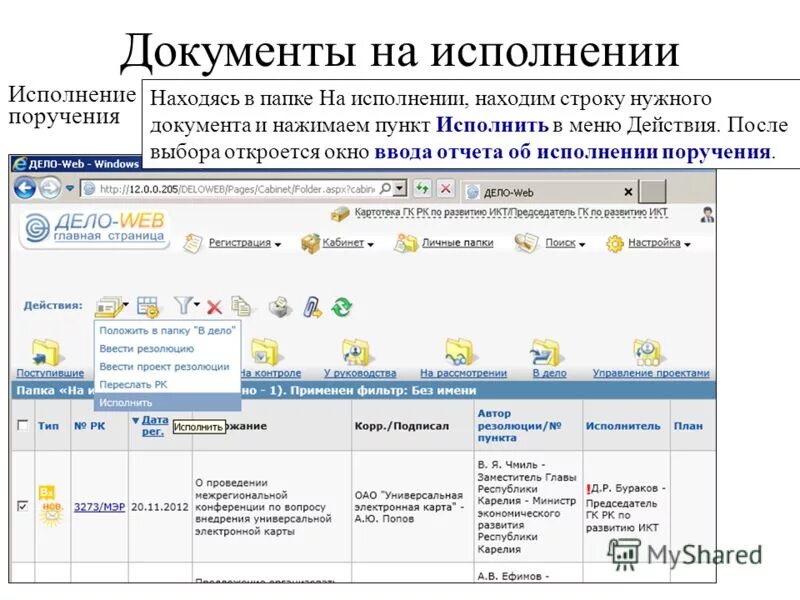
Task: Choose Исполнить in the actions menu
Action: 167,403
